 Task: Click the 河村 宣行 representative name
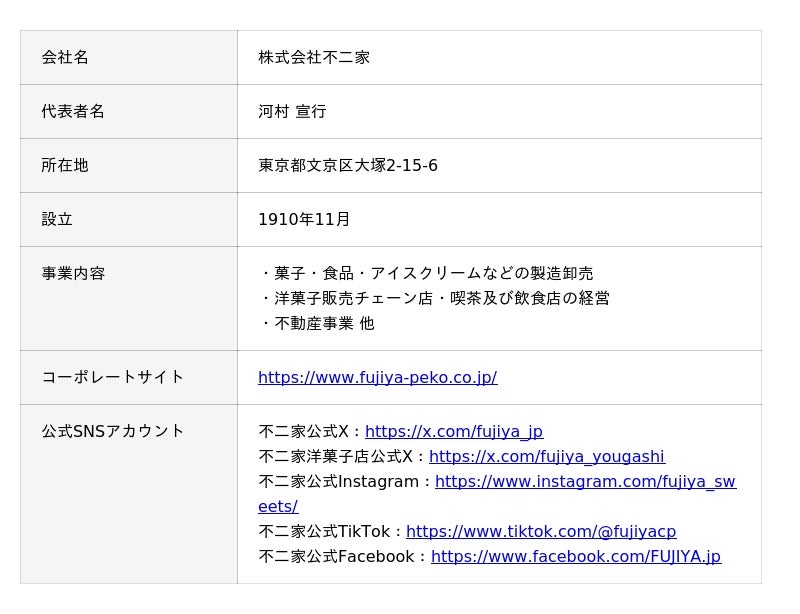[292, 112]
